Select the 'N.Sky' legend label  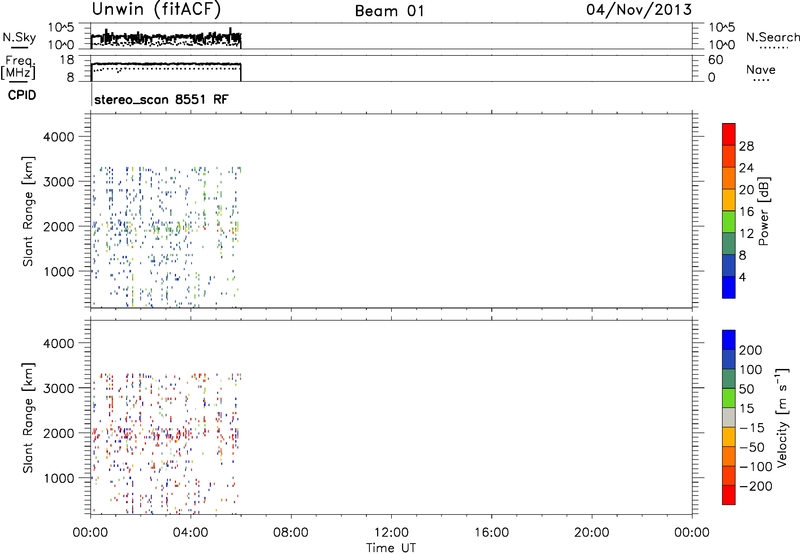tap(19, 37)
